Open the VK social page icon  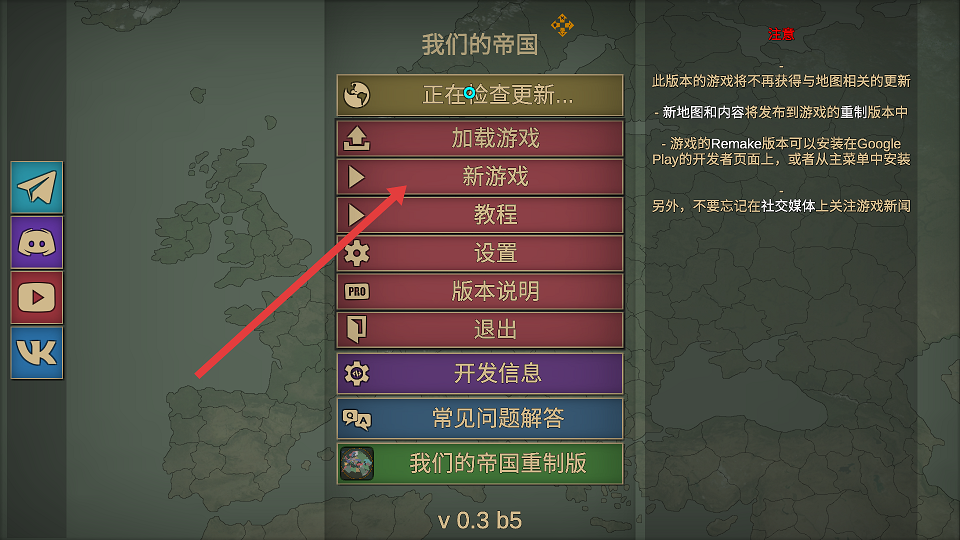(37, 353)
